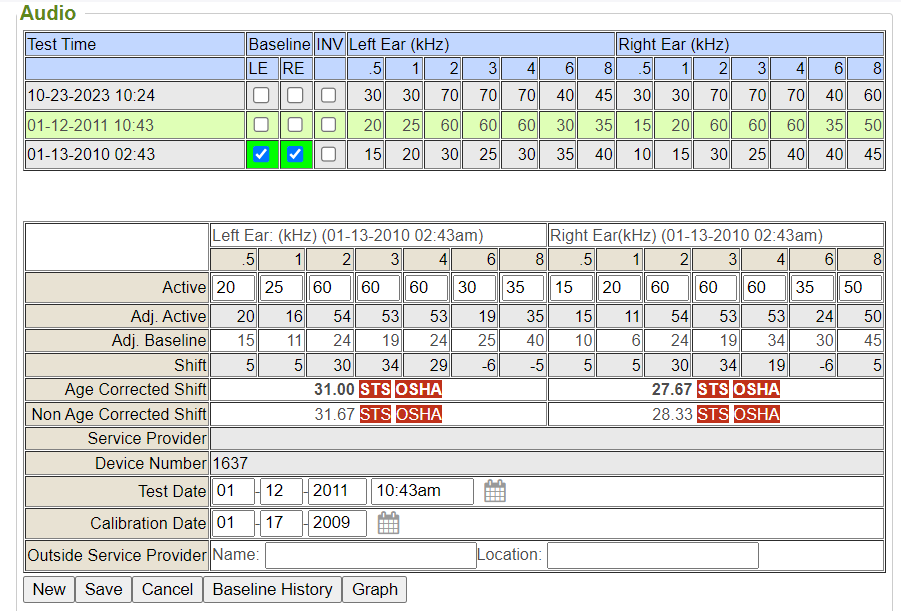Cancel the current edit
901x611 pixels.
coord(167,589)
